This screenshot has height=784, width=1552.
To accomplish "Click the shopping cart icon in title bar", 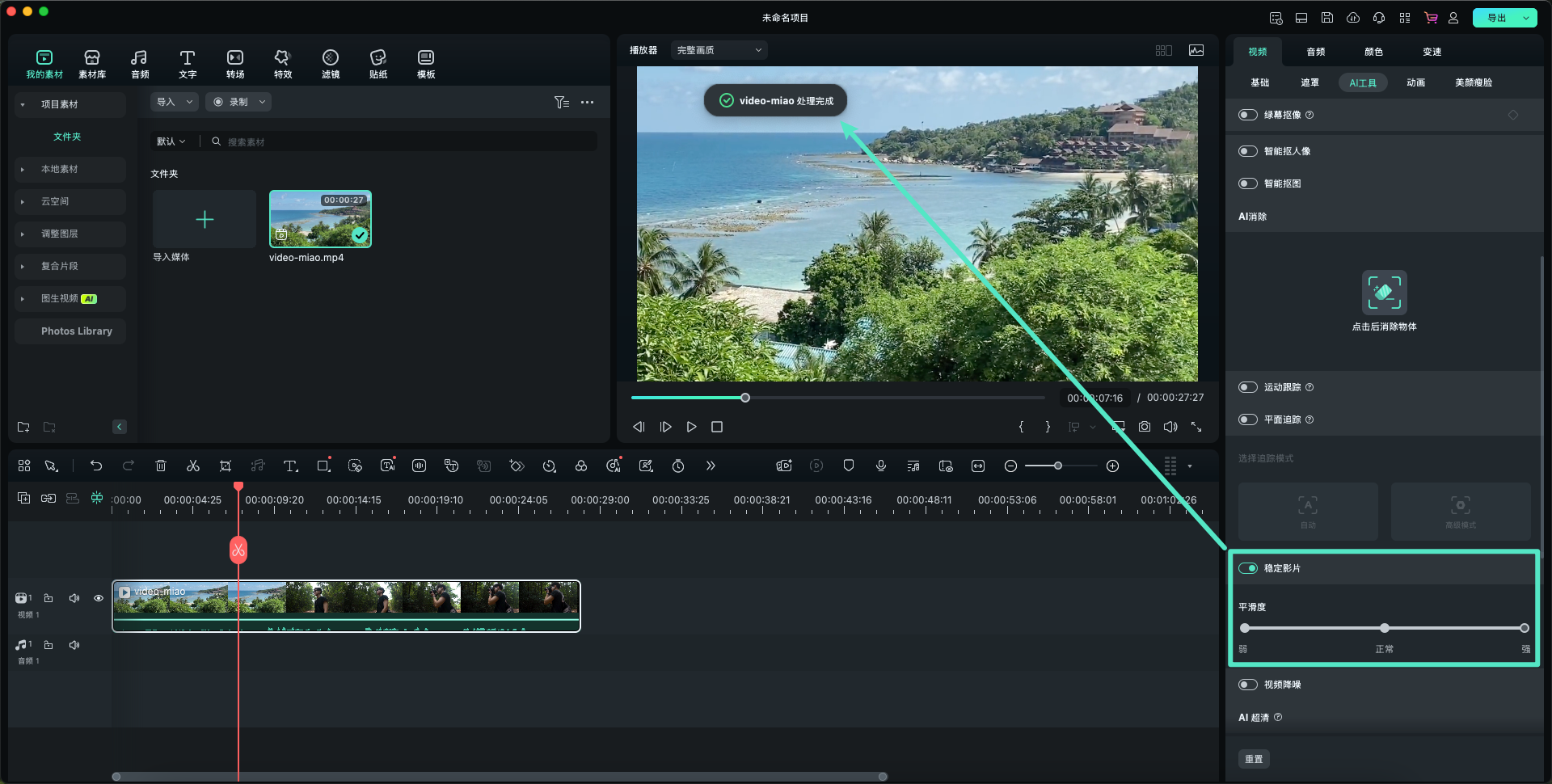I will click(x=1431, y=18).
